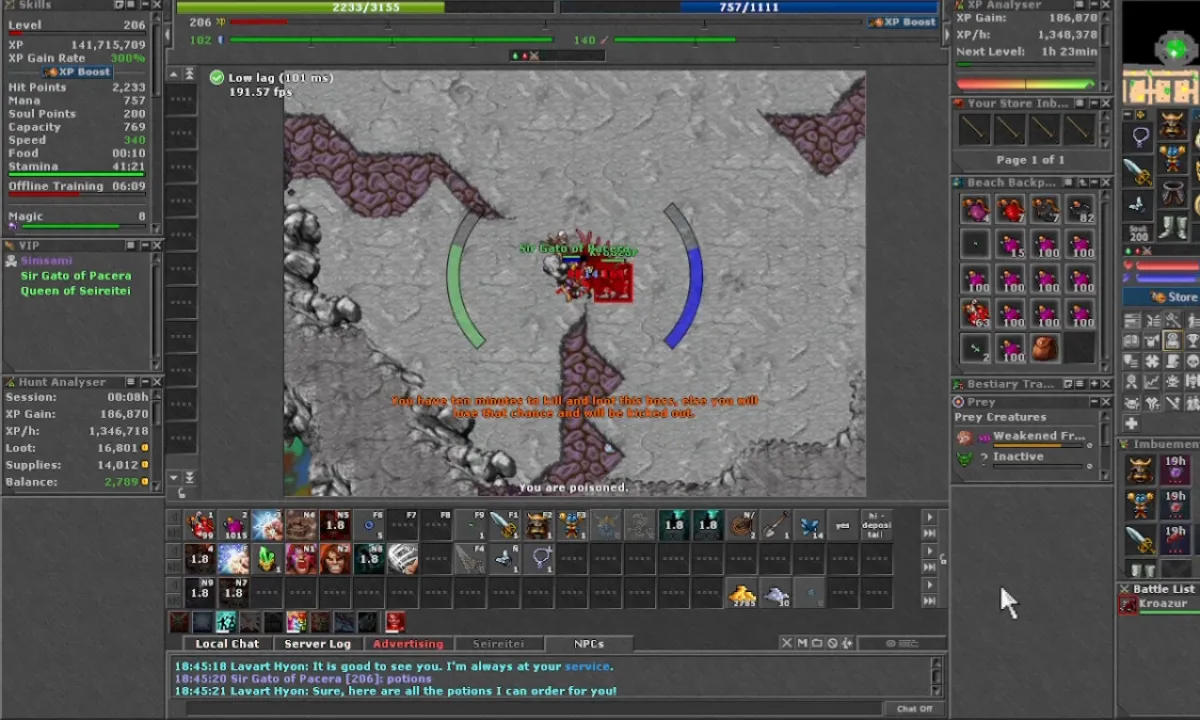This screenshot has width=1200, height=720.
Task: Select Kroazur in Battle List
Action: (1160, 603)
